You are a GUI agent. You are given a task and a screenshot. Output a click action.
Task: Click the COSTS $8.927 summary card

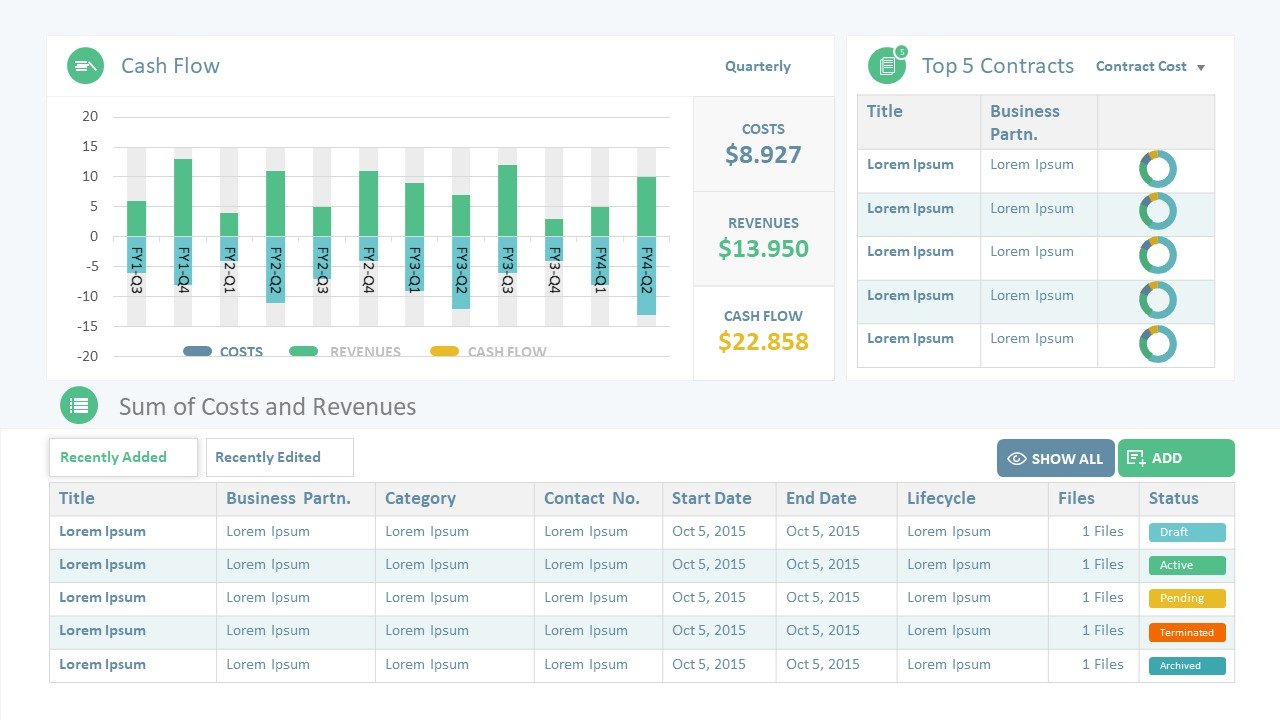coord(764,144)
